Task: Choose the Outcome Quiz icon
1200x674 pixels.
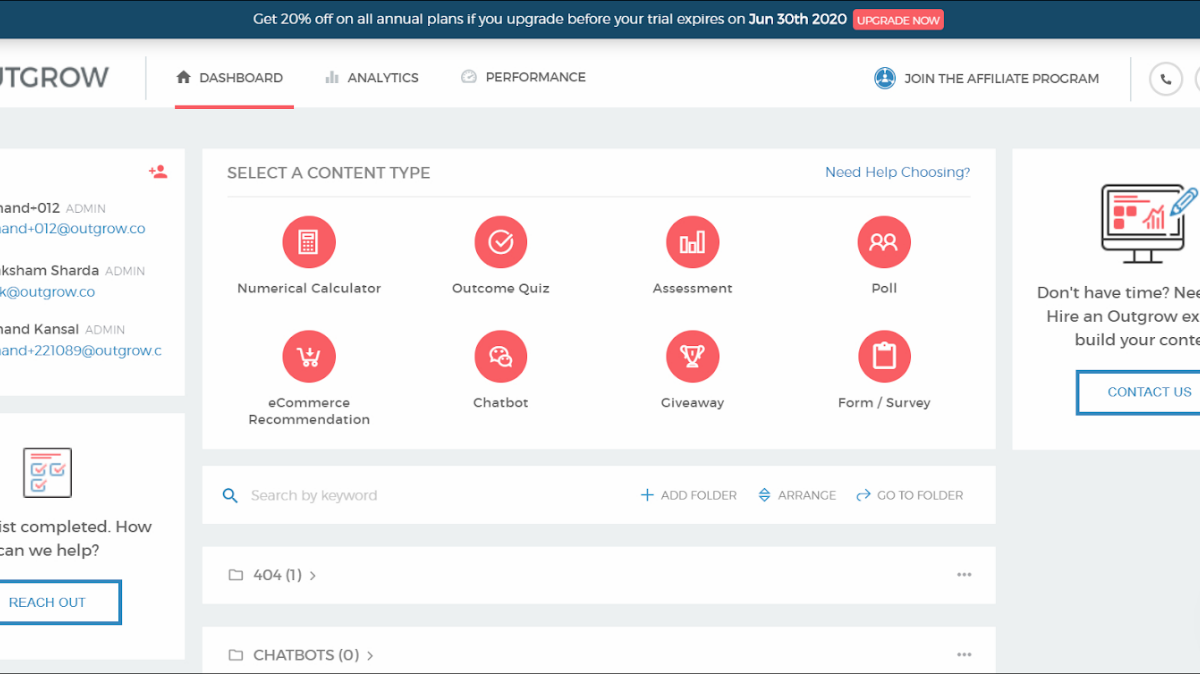Action: point(500,242)
